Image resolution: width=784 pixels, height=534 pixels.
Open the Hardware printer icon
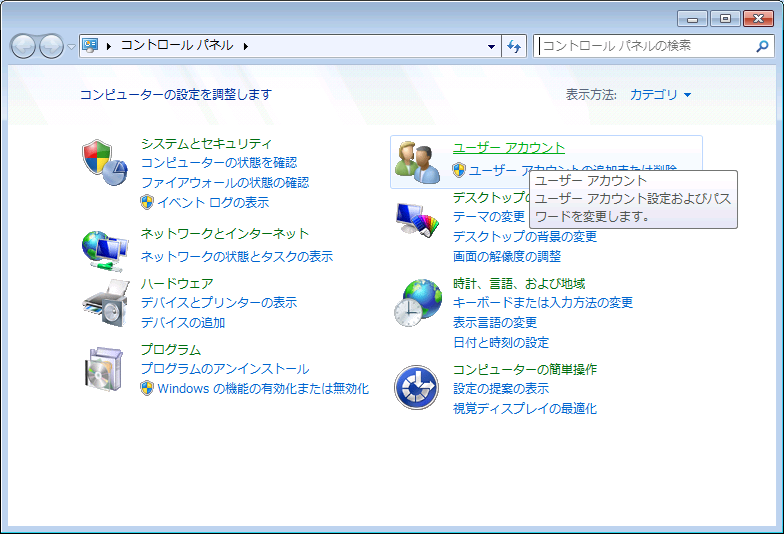pyautogui.click(x=106, y=303)
